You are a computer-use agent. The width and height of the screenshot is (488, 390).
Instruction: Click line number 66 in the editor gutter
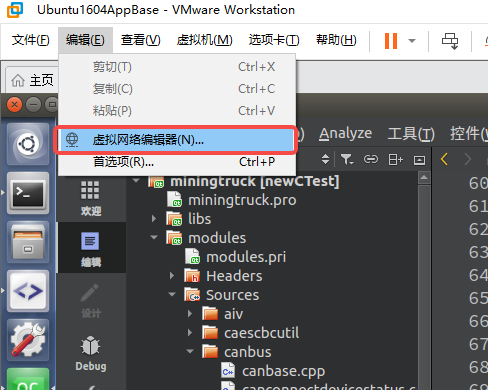click(478, 321)
